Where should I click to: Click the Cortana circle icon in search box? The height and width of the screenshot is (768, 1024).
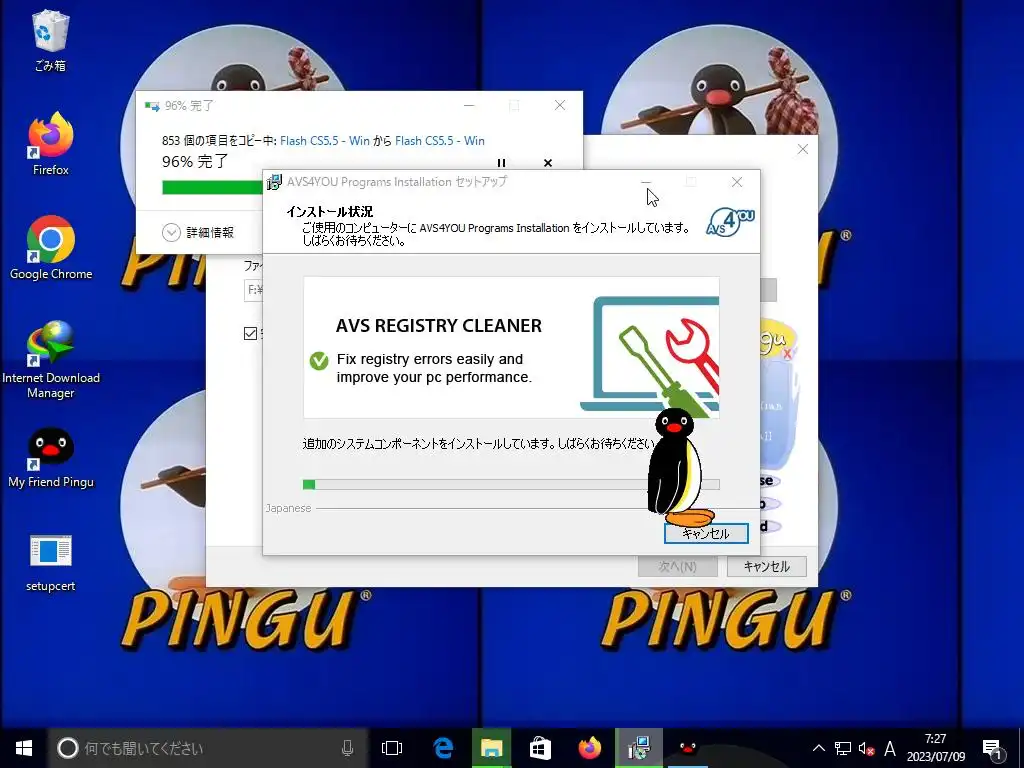click(67, 748)
